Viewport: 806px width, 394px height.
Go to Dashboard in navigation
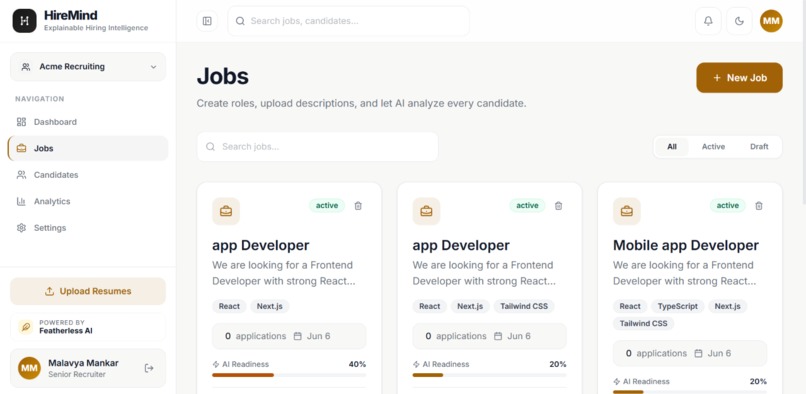pos(88,122)
